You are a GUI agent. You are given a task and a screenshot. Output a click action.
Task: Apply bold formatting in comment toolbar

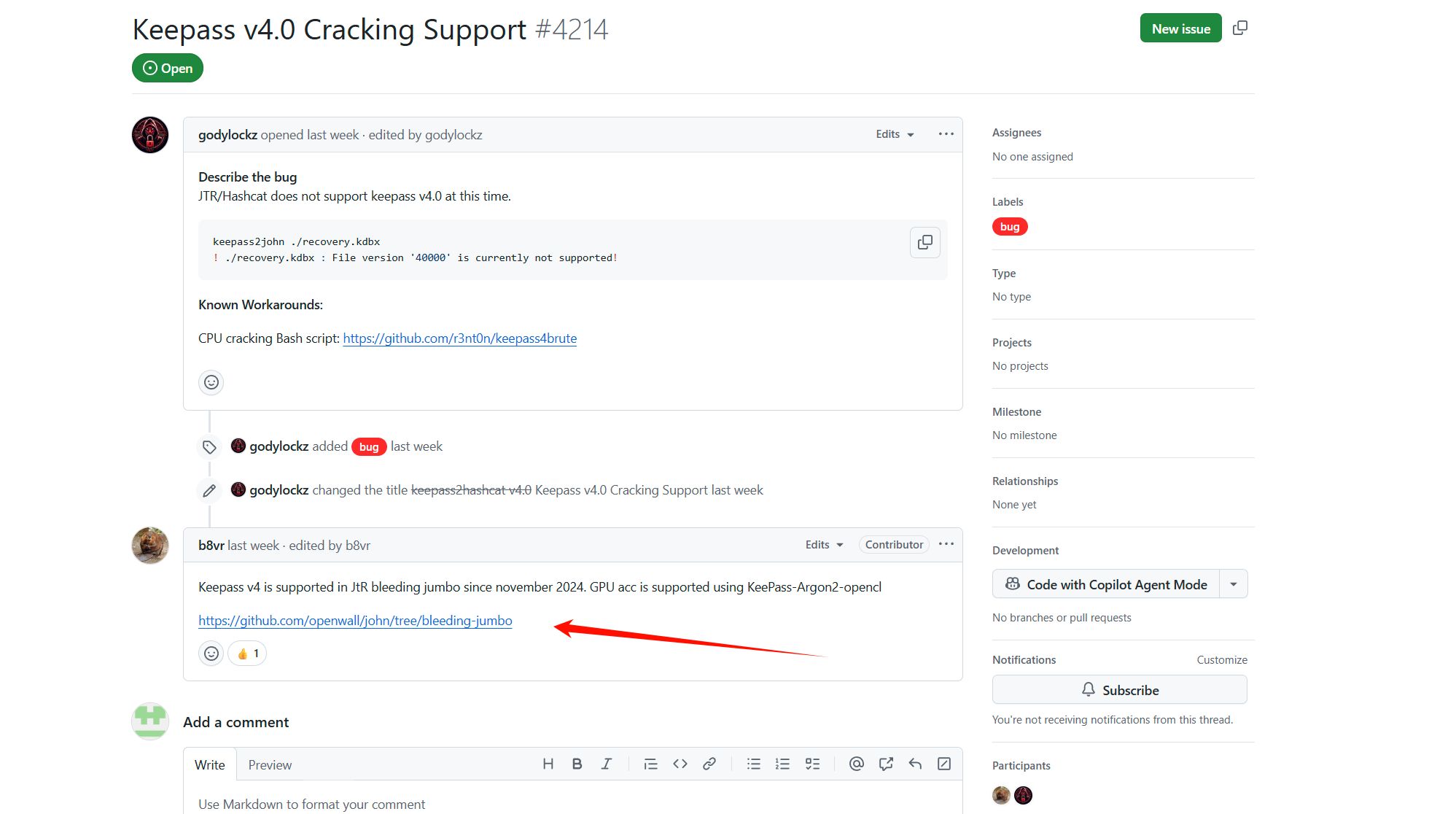[577, 764]
